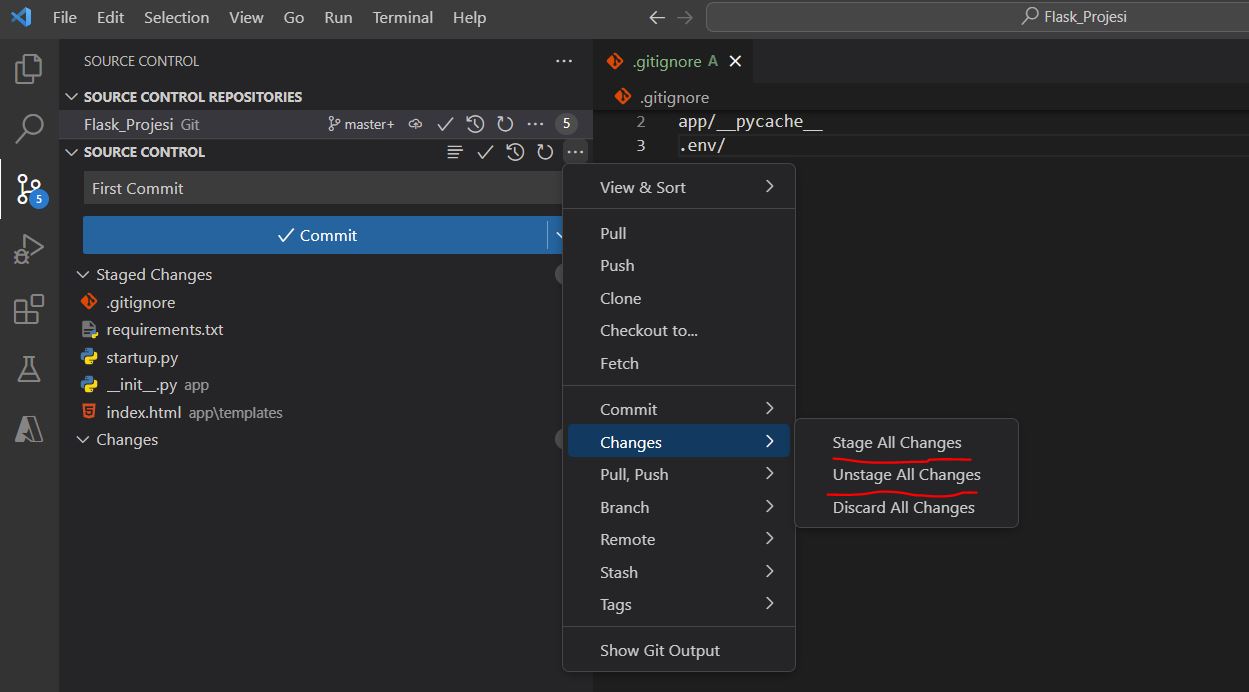Select Unstage All Changes
1249x692 pixels.
(906, 475)
